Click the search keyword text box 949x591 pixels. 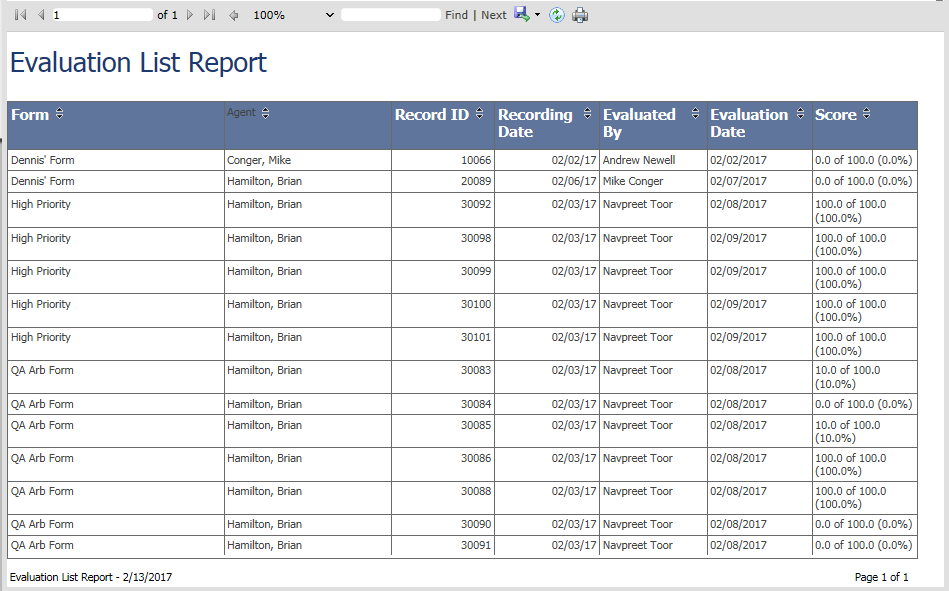(390, 14)
